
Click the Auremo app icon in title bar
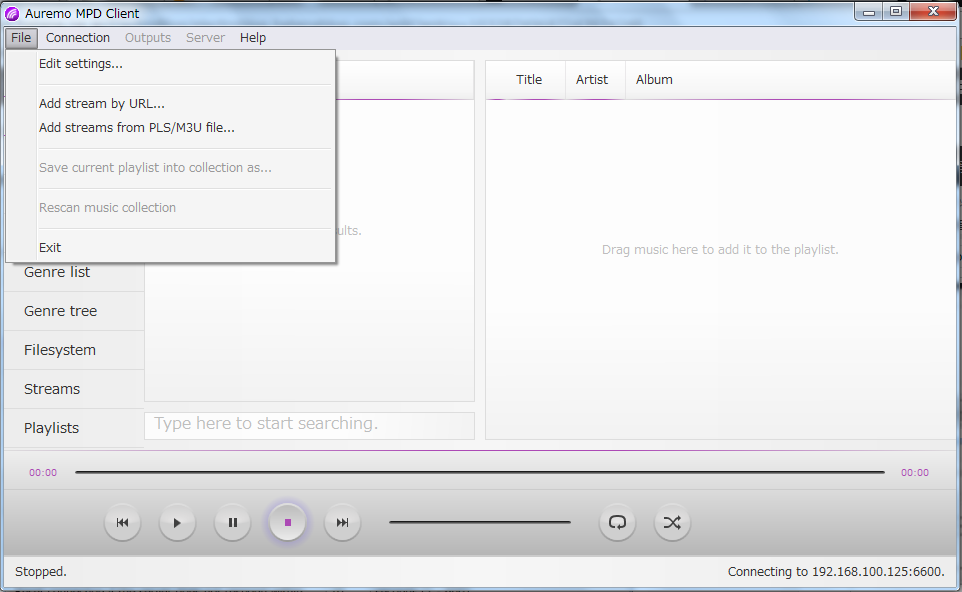[x=12, y=13]
